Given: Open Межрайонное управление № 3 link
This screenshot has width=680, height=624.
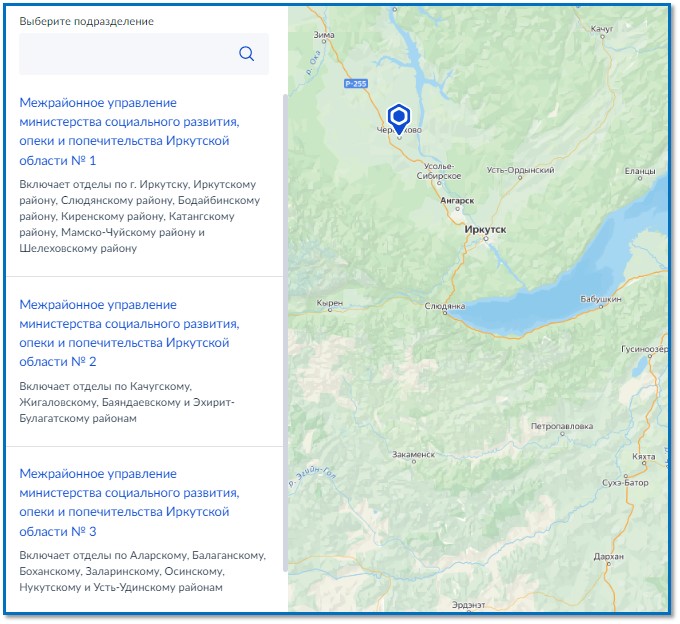Looking at the screenshot, I should [x=123, y=502].
